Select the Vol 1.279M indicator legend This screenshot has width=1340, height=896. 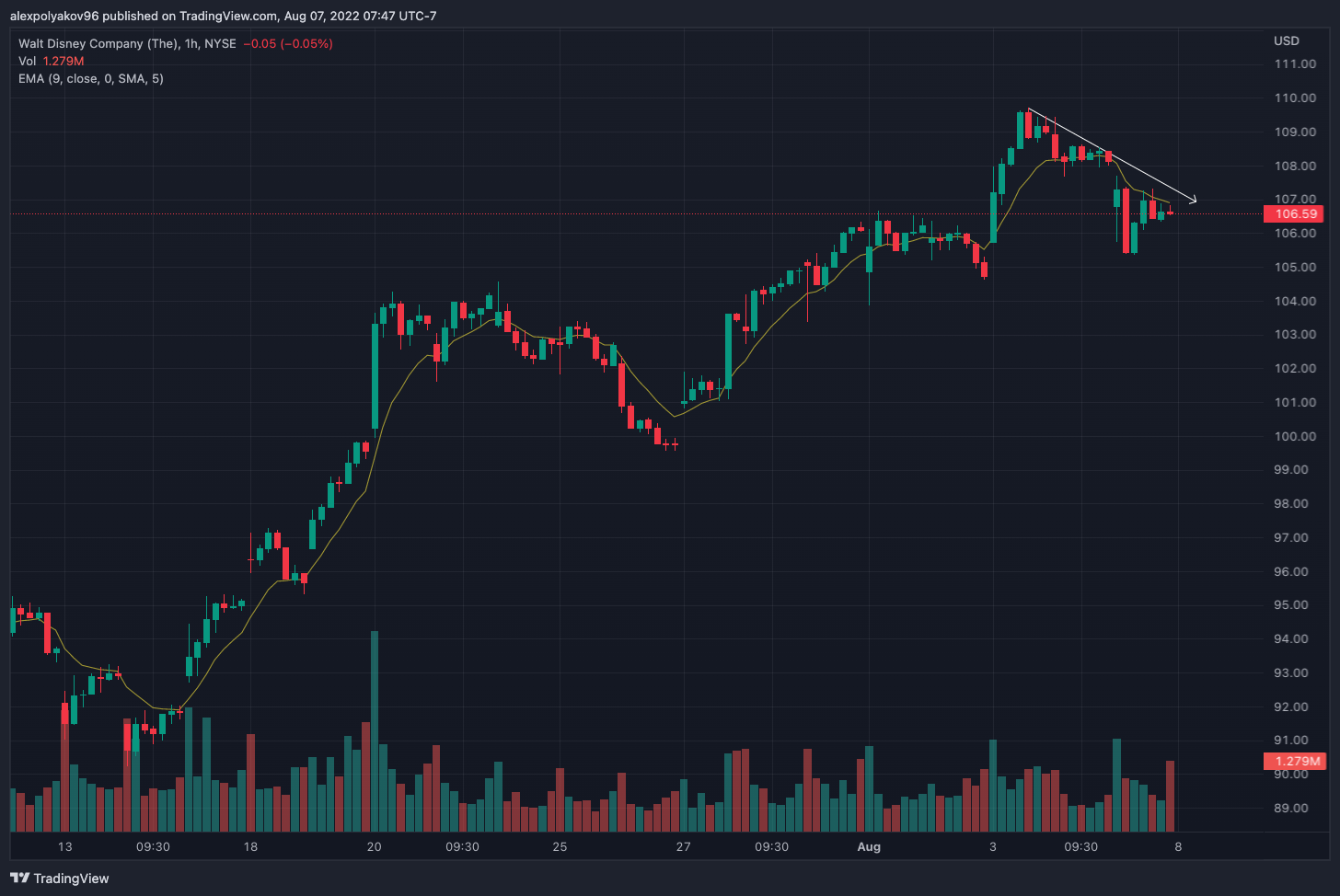(52, 61)
